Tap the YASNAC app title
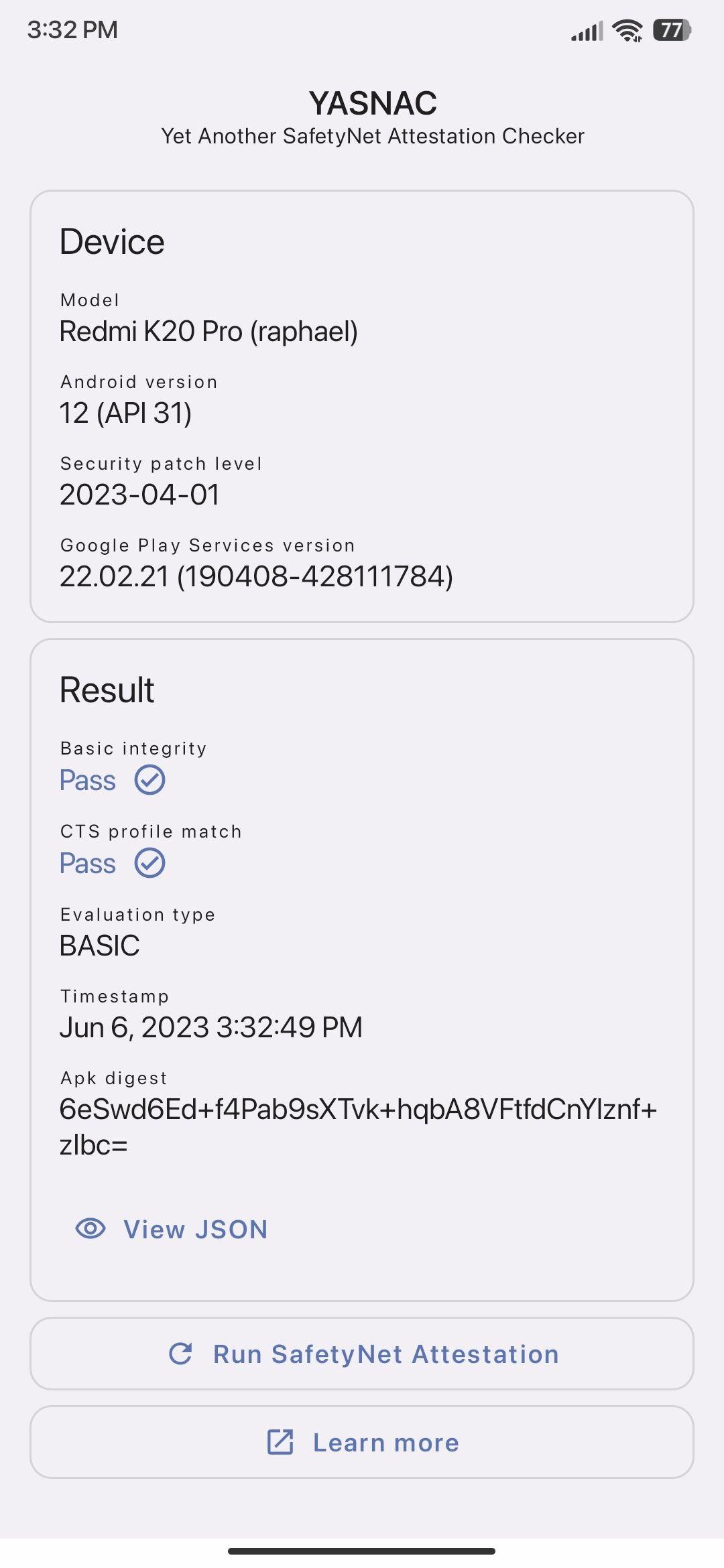Viewport: 724px width, 1568px height. pos(373,103)
